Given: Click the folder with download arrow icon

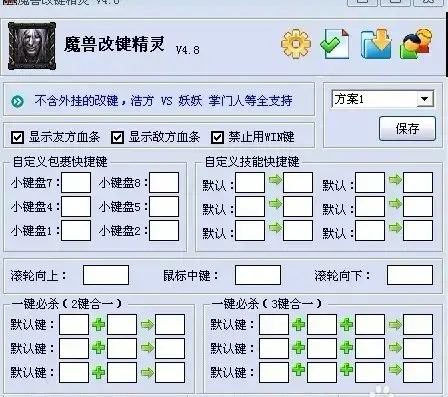Looking at the screenshot, I should (x=376, y=44).
